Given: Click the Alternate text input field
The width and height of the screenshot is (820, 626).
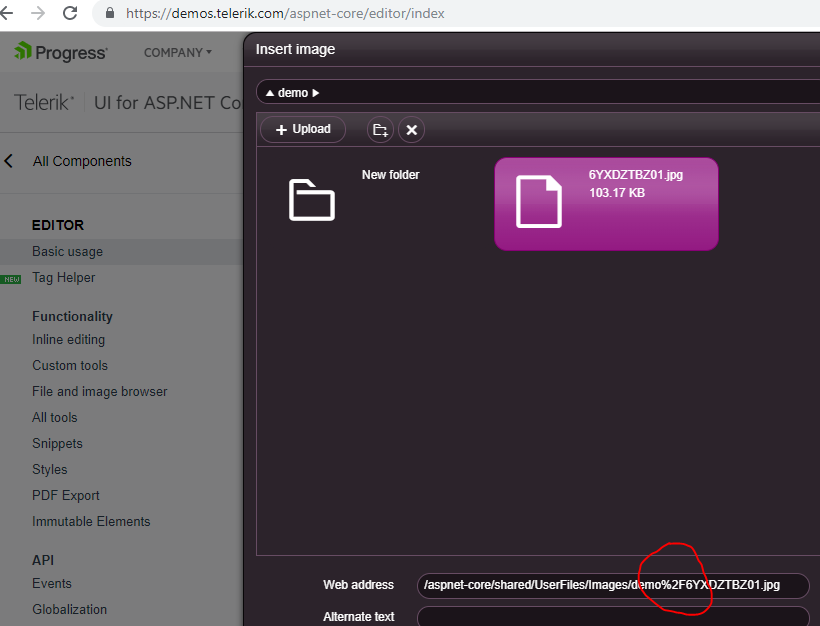Looking at the screenshot, I should coord(613,617).
